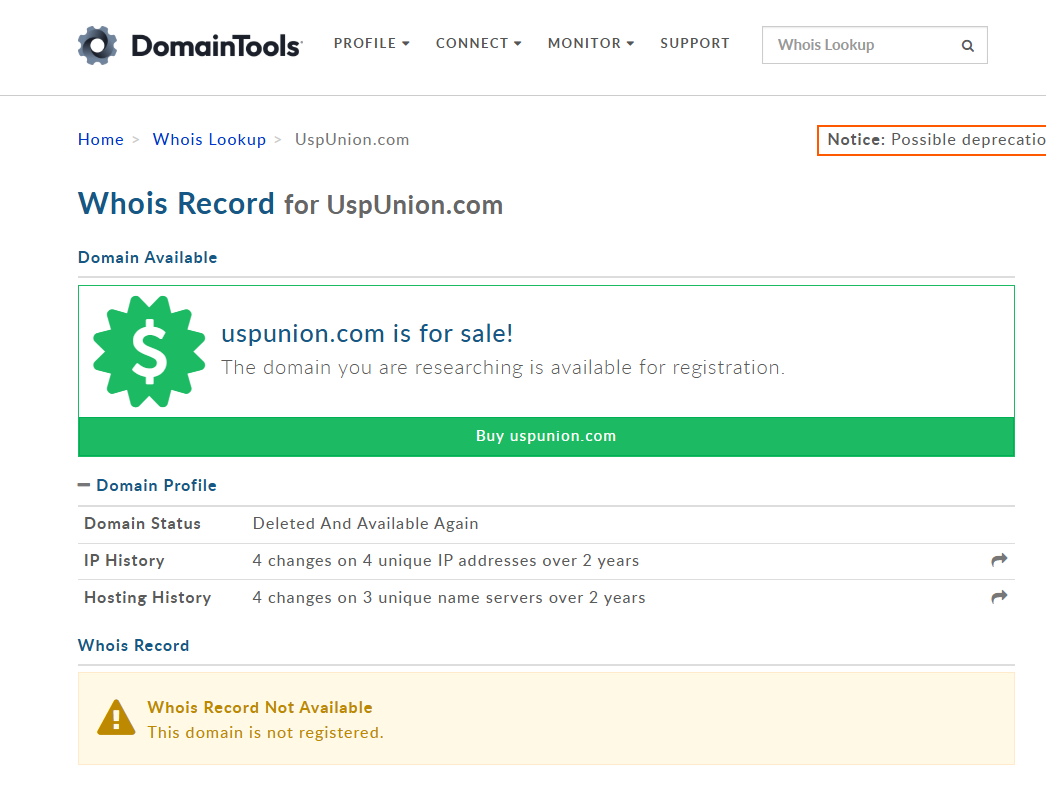Click the search magnifier icon

pos(967,45)
